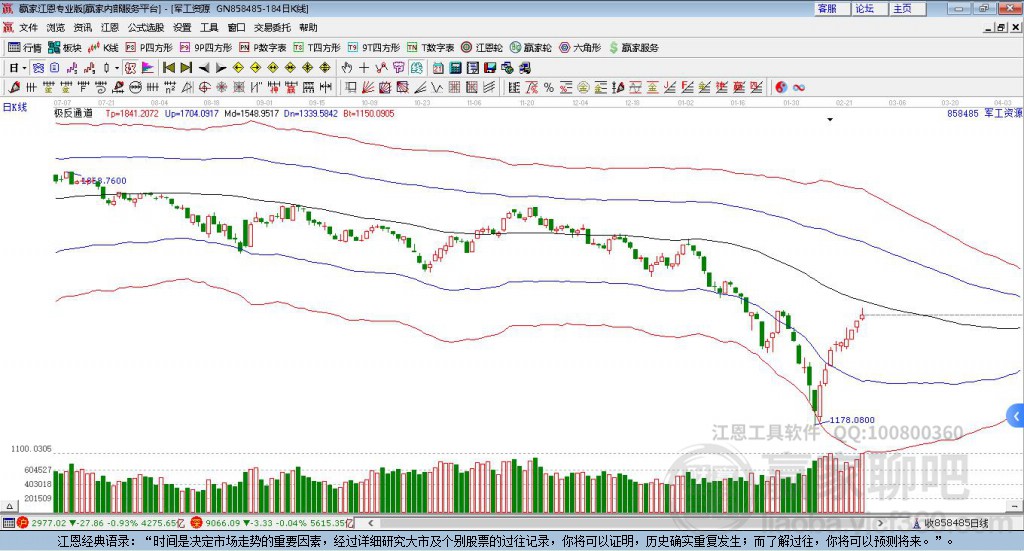Screen dimensions: 1024x551
Task: Click the 沪 Shanghai index status icon
Action: tap(22, 523)
